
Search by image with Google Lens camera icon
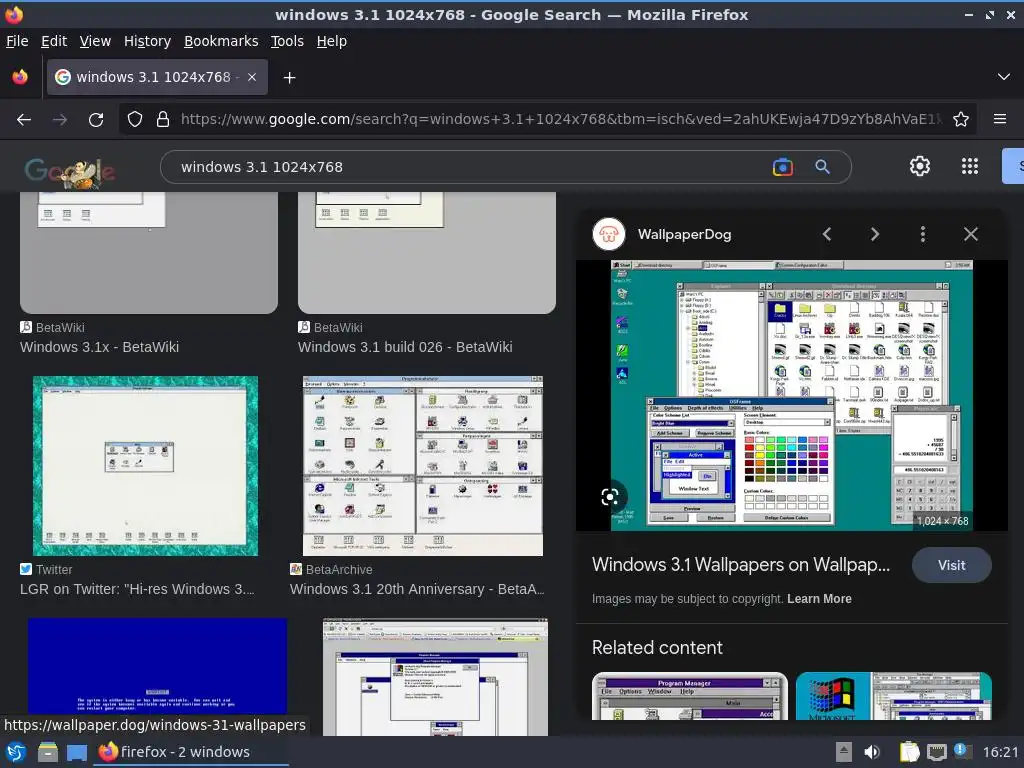click(x=782, y=167)
